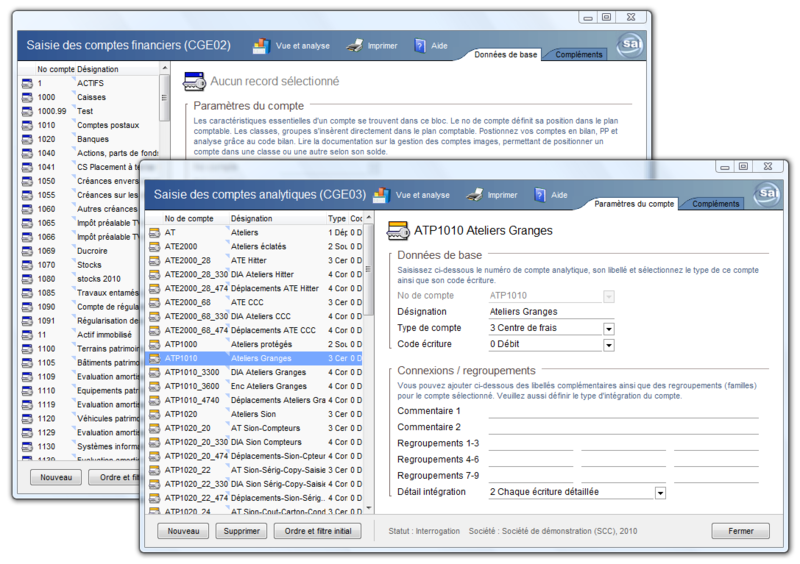Screen dimensions: 800x564
Task: Click the Aide help icon in CGE02 window
Action: (420, 45)
